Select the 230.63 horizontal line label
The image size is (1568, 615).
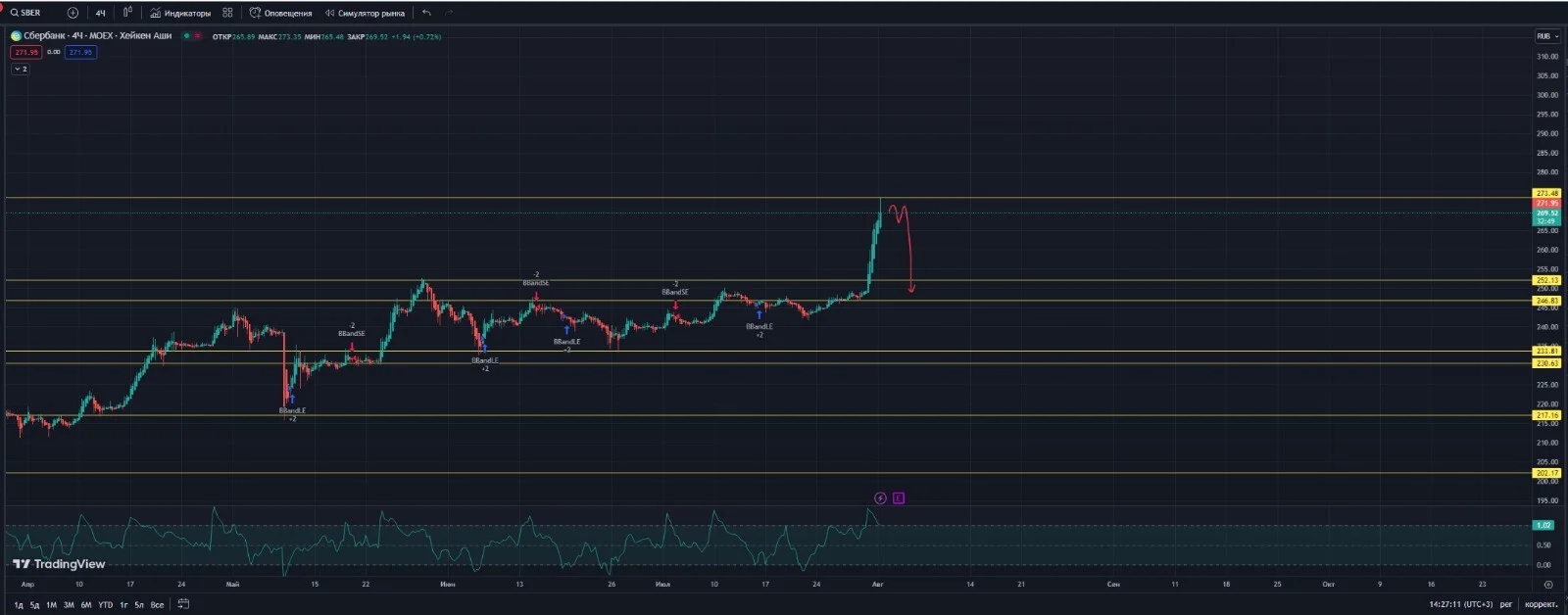click(1547, 363)
